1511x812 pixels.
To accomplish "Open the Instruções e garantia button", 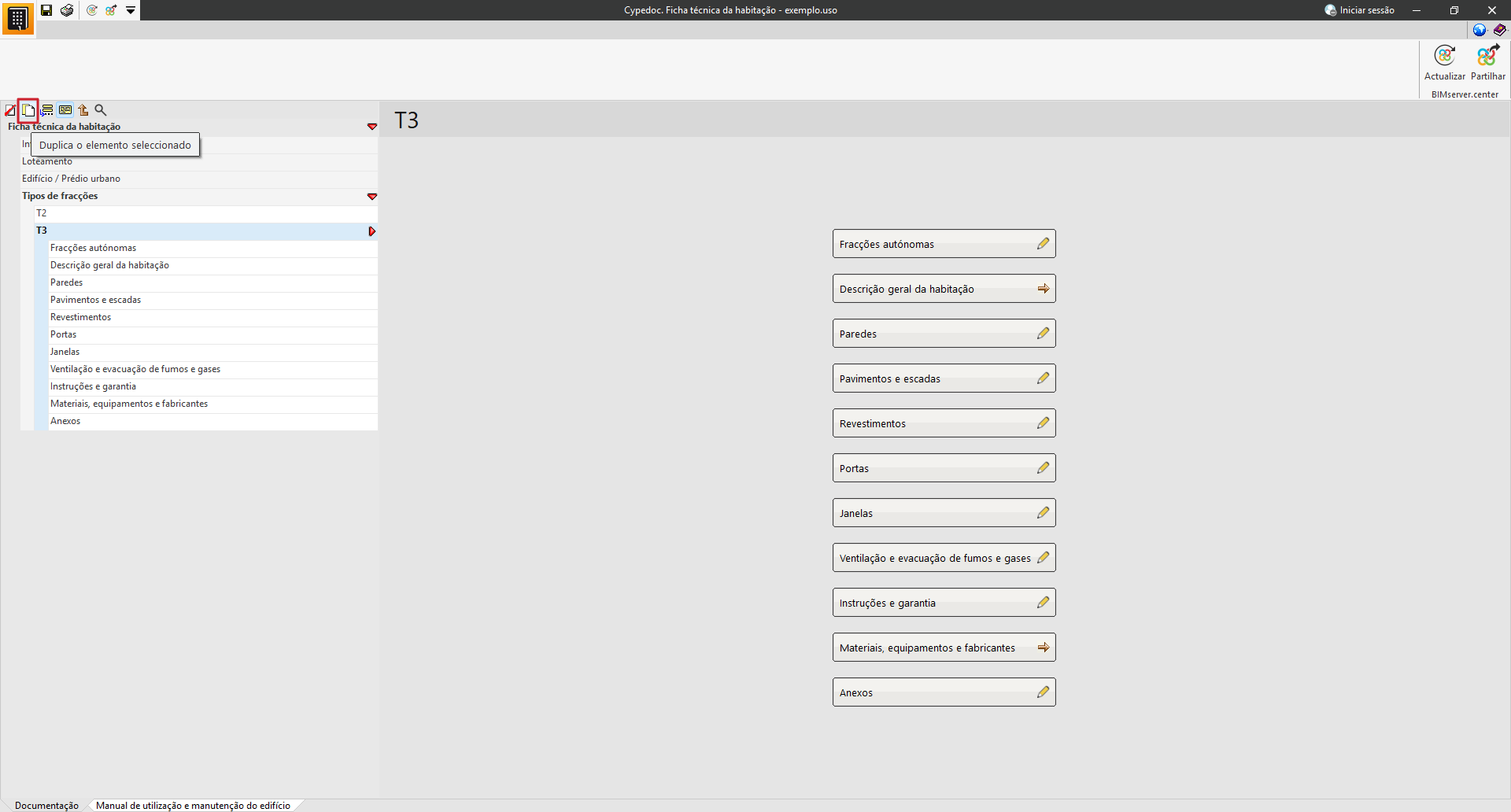I will (x=944, y=603).
